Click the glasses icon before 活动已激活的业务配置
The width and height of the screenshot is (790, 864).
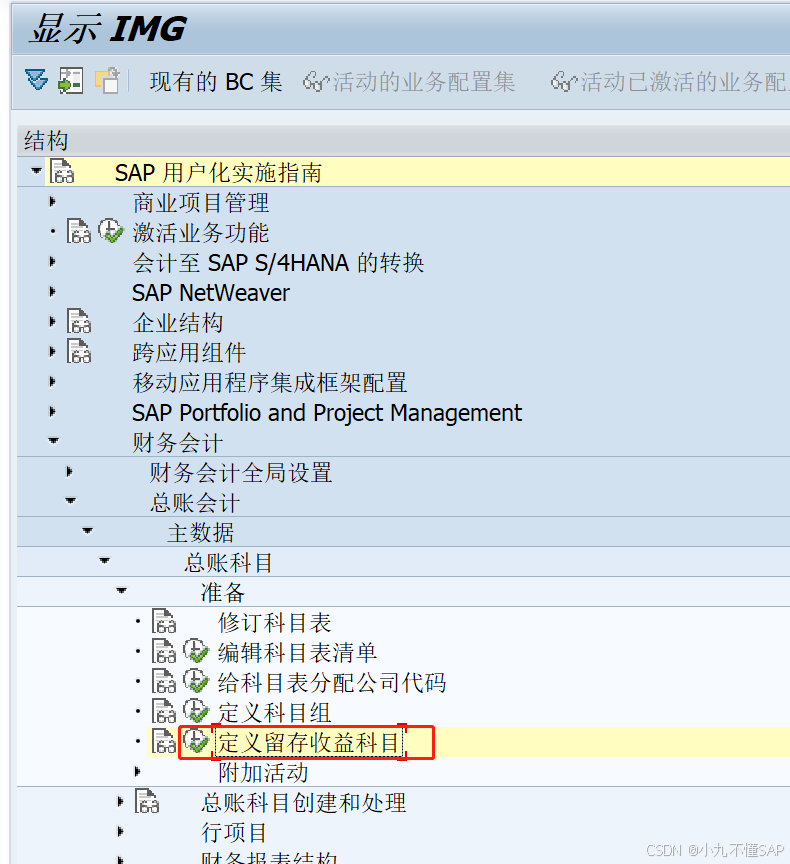click(x=564, y=82)
